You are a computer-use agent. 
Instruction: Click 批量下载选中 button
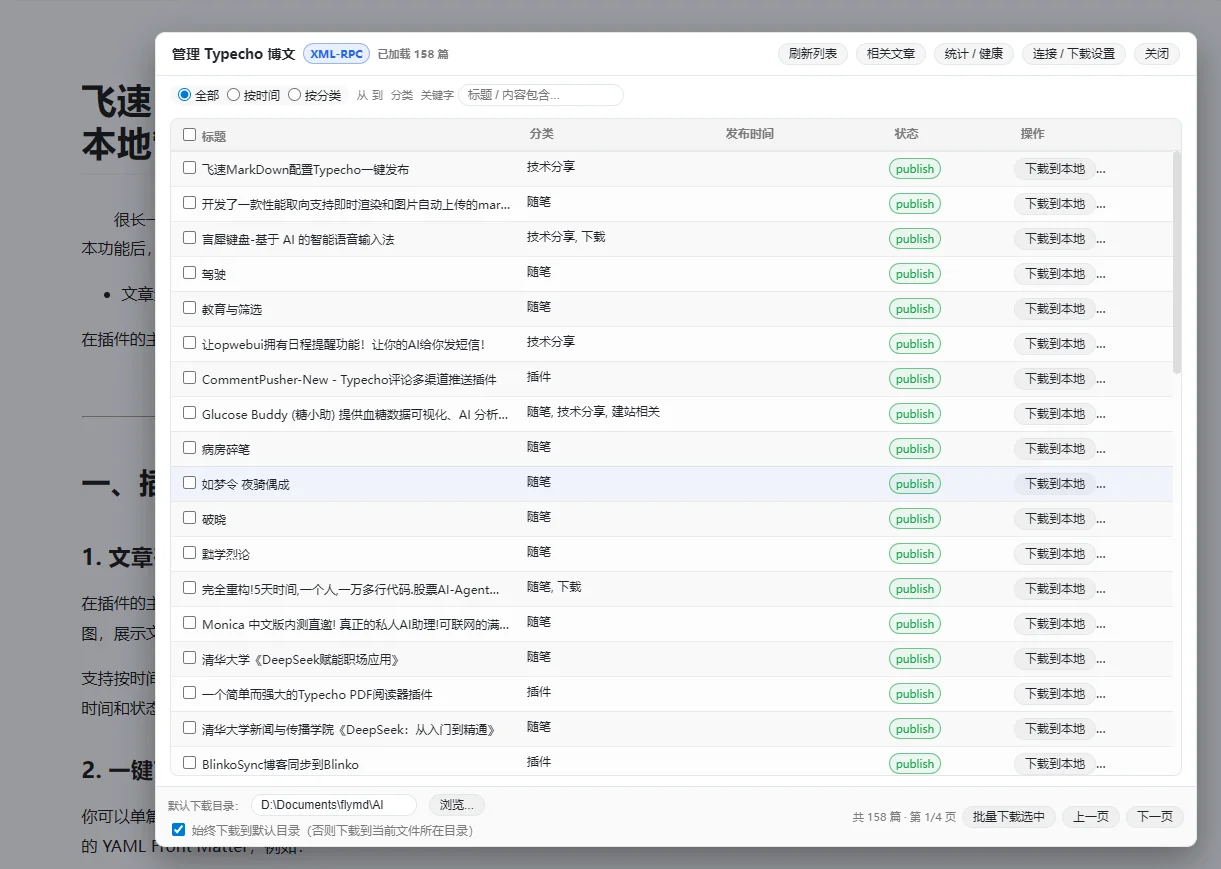(1008, 817)
